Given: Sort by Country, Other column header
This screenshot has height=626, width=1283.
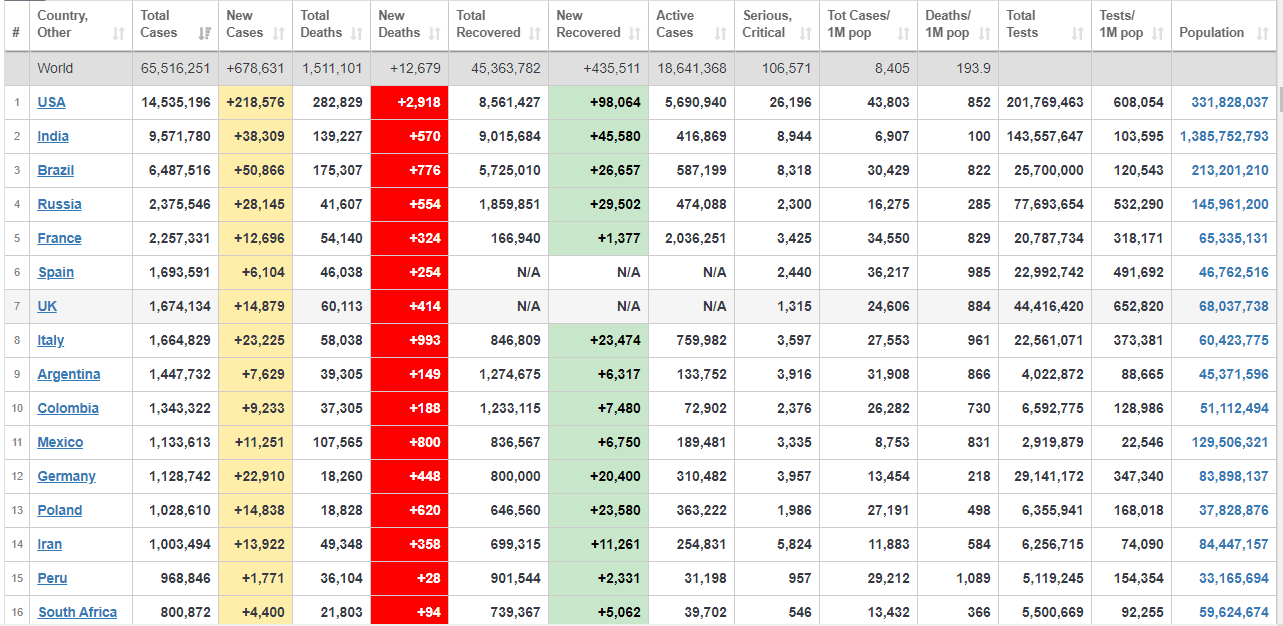Looking at the screenshot, I should [x=81, y=25].
